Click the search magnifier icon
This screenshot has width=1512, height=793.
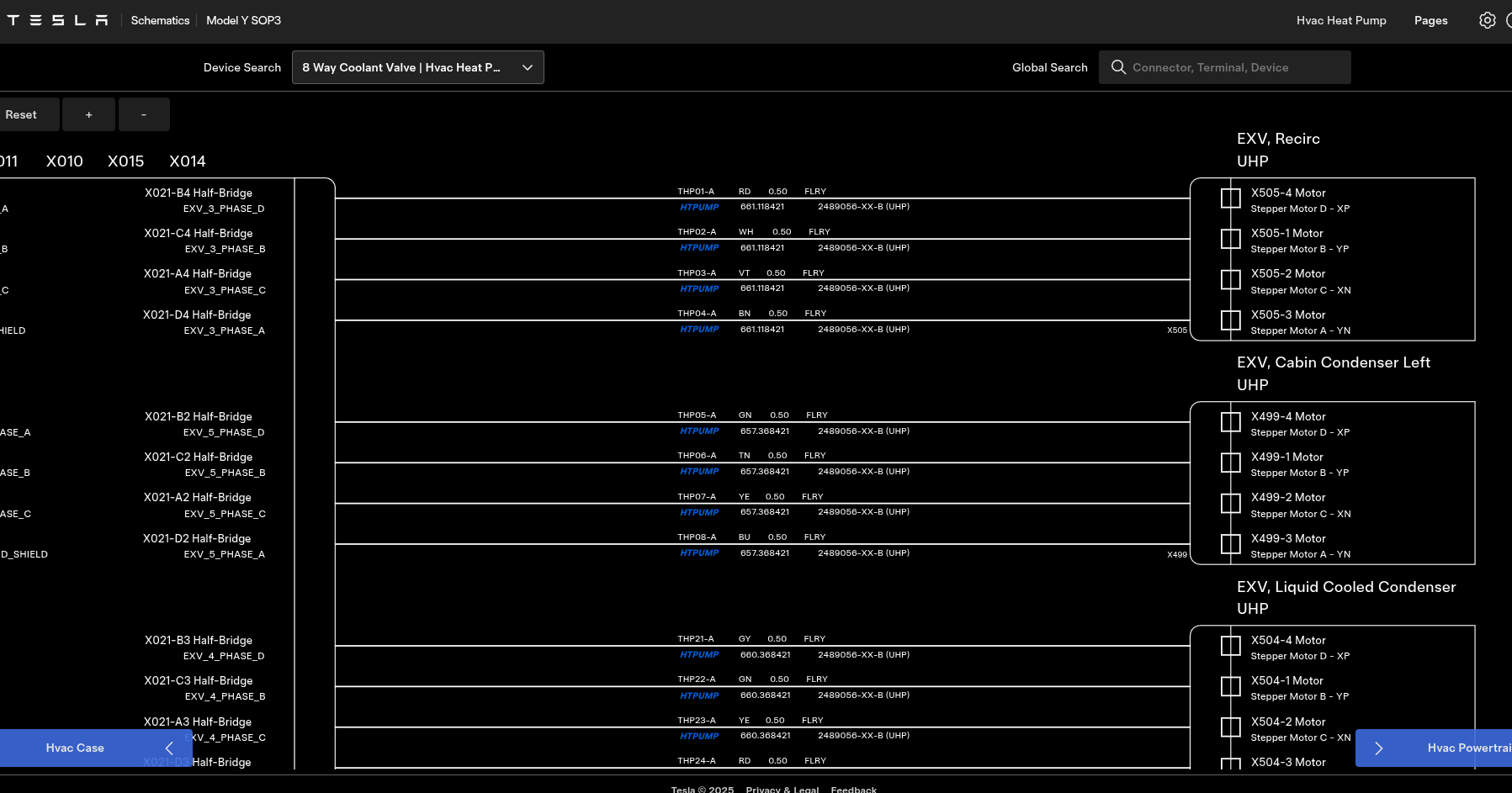point(1118,67)
